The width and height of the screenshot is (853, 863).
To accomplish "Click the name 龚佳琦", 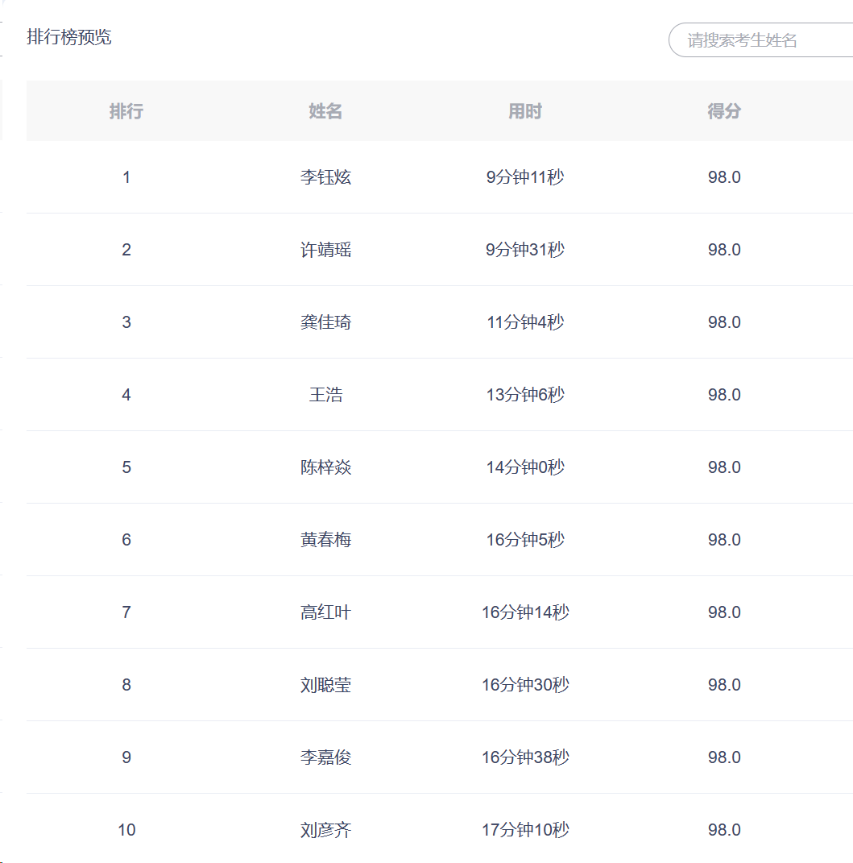I will 326,322.
